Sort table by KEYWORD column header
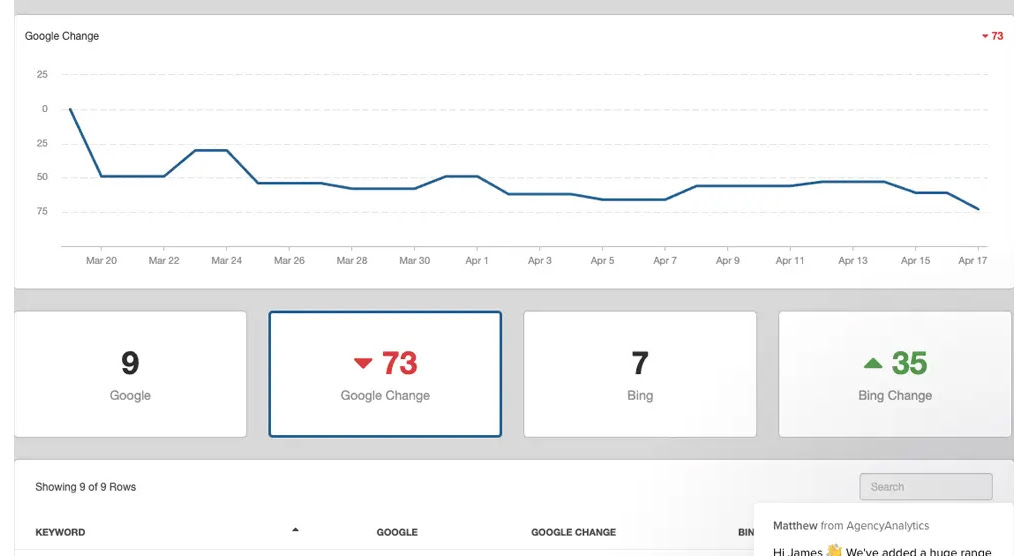This screenshot has width=1028, height=556. [60, 532]
